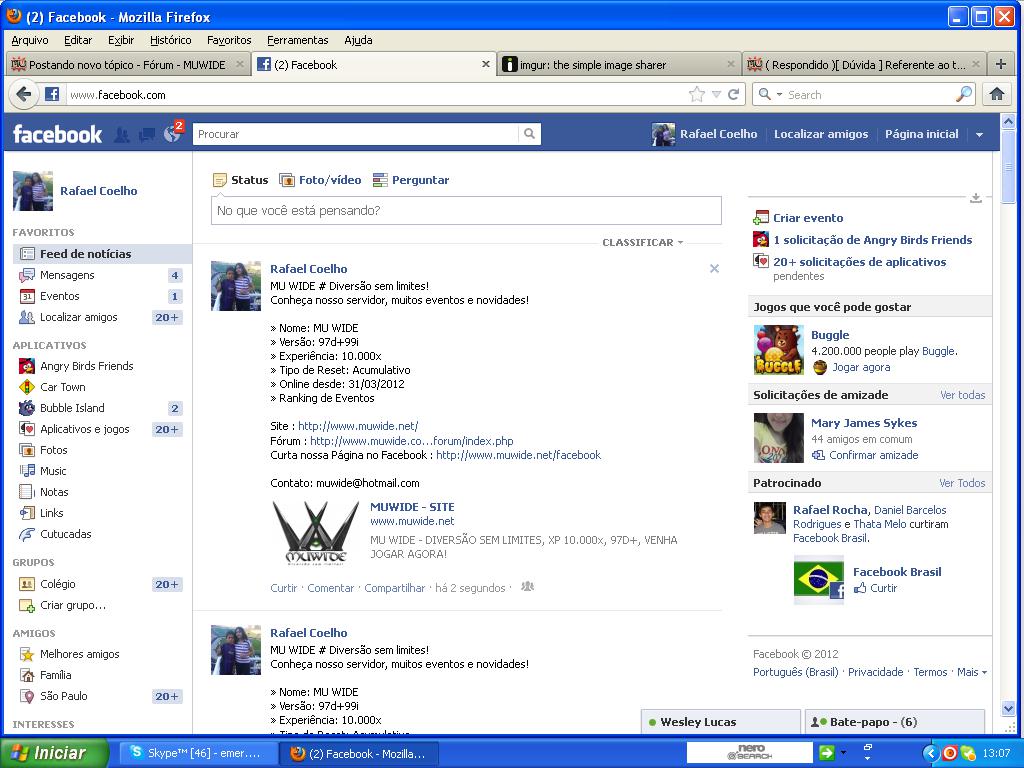Click Comentar on the first post
Viewport: 1024px width, 768px height.
(x=330, y=588)
